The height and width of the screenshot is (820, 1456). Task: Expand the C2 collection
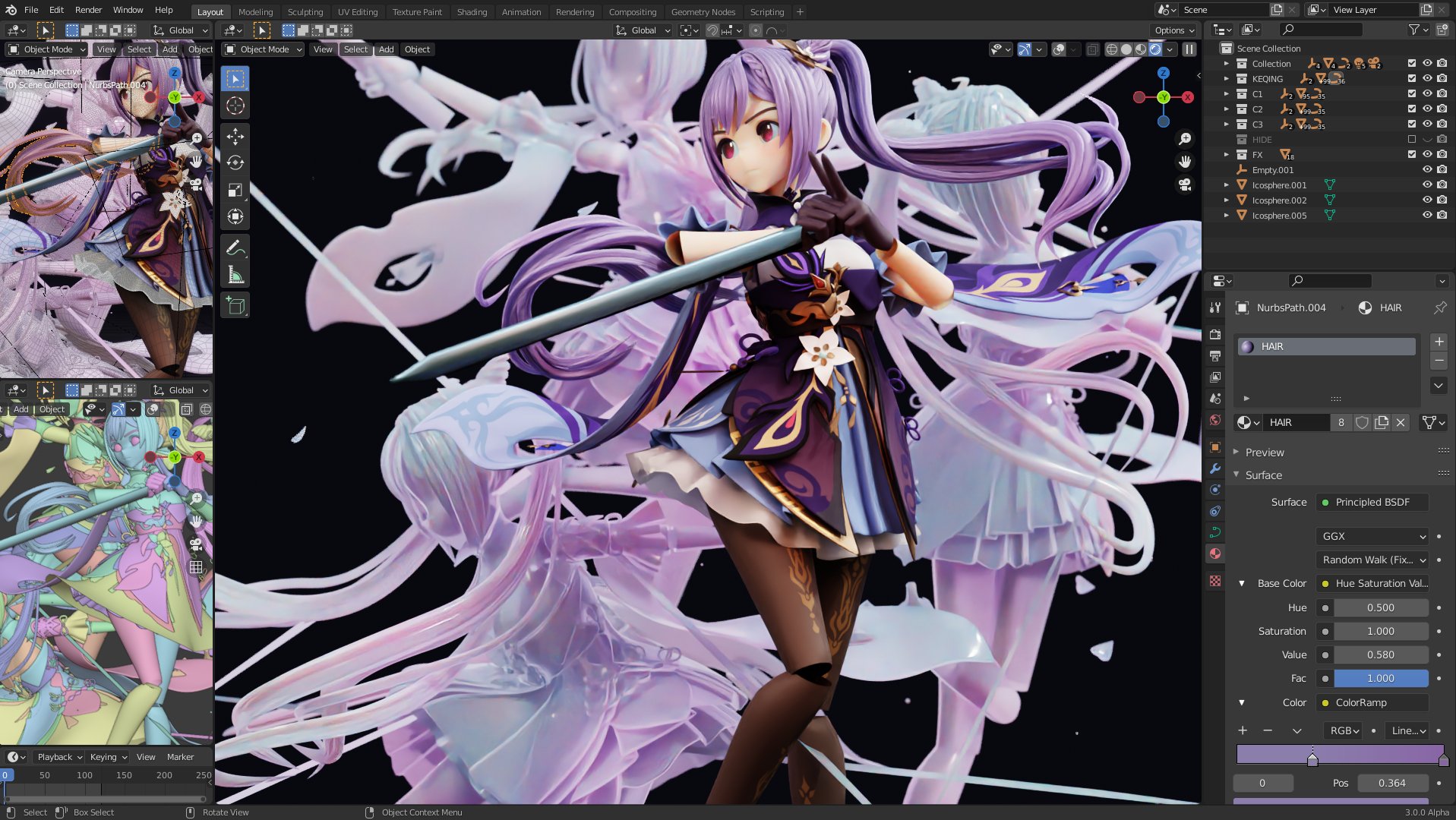coord(1227,109)
